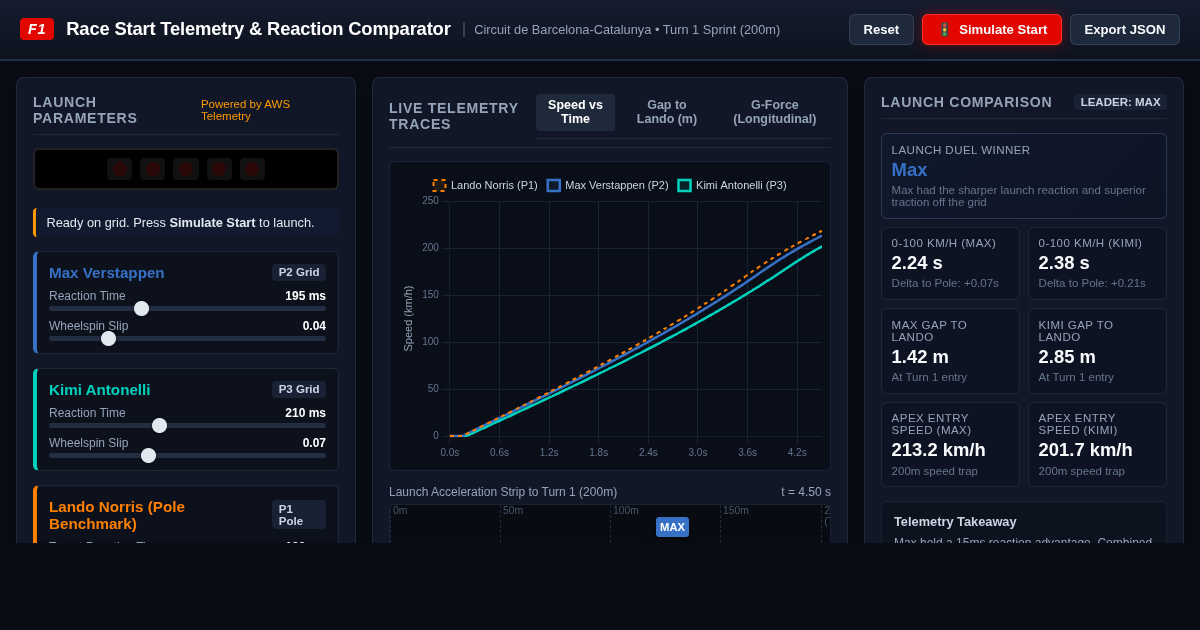The height and width of the screenshot is (630, 1200).
Task: Export telemetry as JSON
Action: click(x=1125, y=30)
